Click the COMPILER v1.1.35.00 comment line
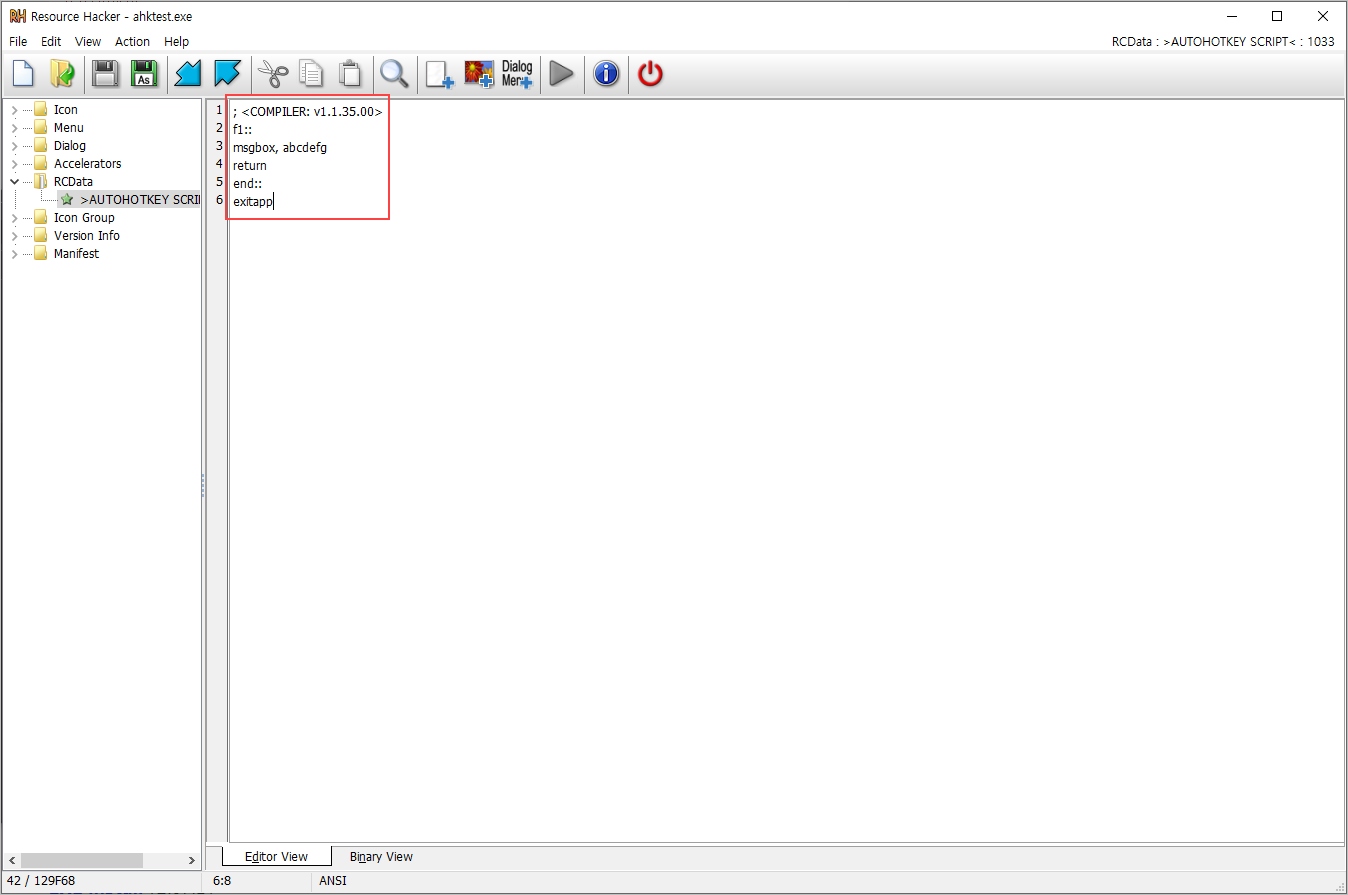This screenshot has width=1348, height=895. (307, 112)
